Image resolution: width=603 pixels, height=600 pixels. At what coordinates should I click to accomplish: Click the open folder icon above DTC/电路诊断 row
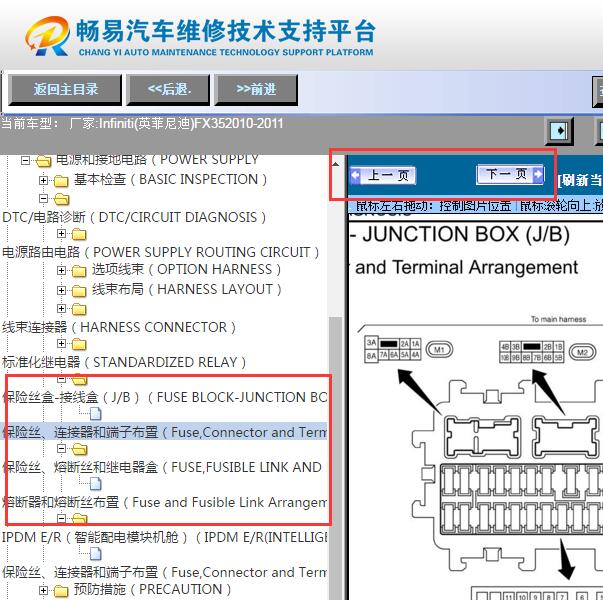click(62, 199)
